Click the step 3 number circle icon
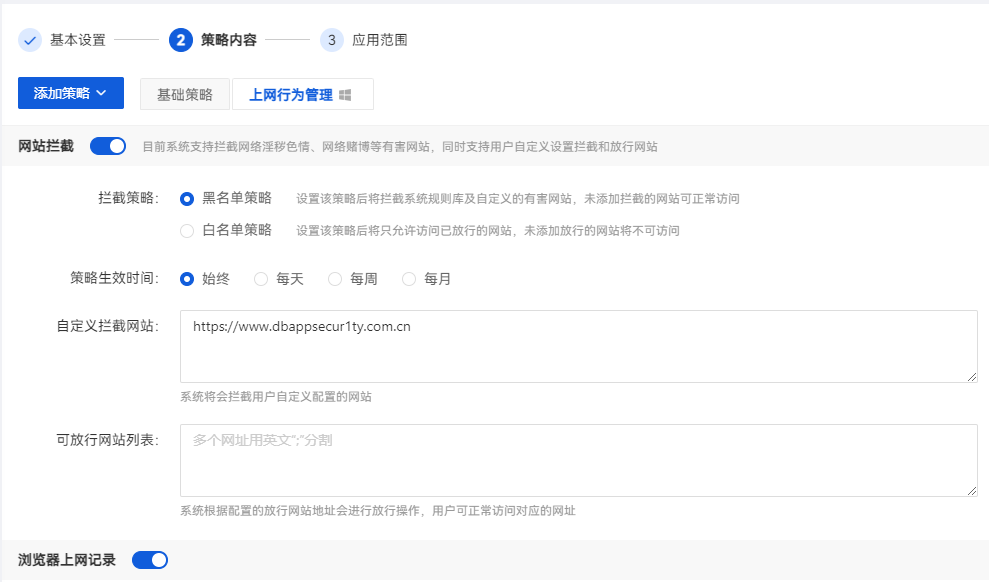The height and width of the screenshot is (582, 989). pos(332,40)
